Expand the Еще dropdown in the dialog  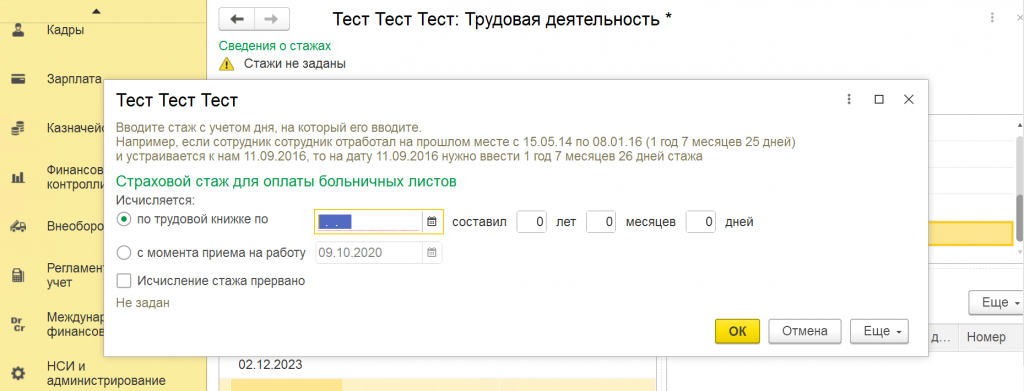879,331
